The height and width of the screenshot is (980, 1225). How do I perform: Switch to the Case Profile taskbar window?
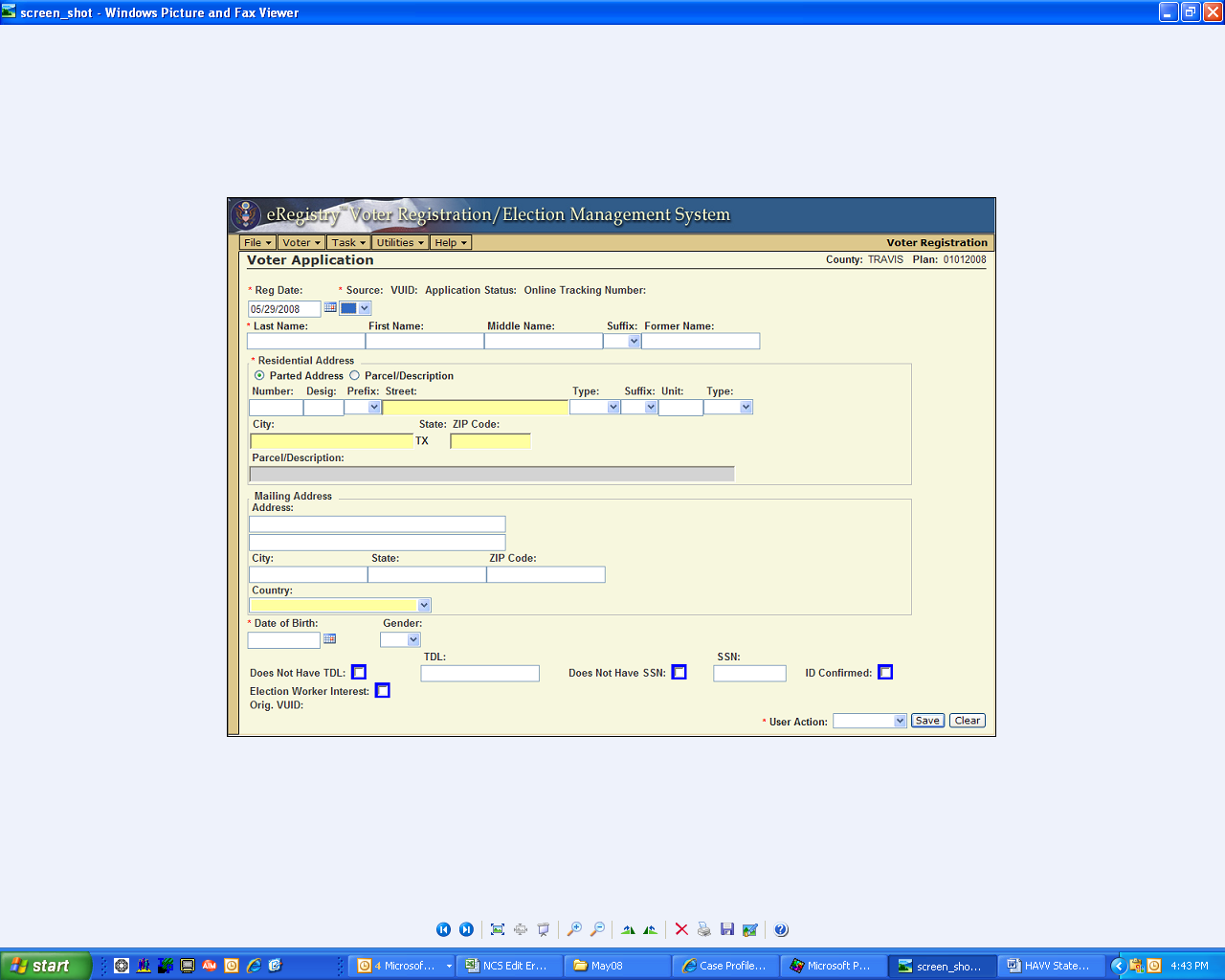[x=725, y=966]
